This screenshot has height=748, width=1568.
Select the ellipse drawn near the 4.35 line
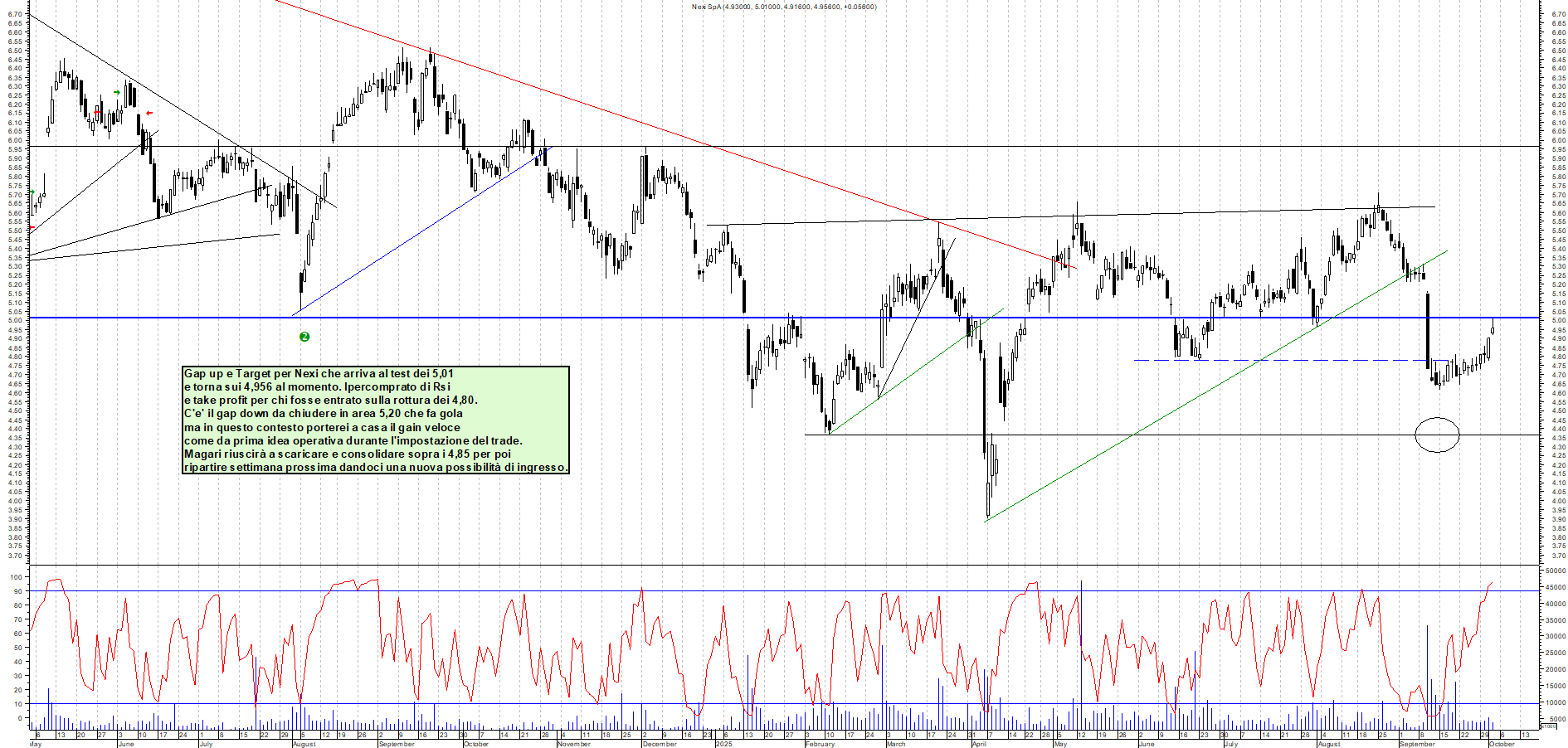point(1437,435)
